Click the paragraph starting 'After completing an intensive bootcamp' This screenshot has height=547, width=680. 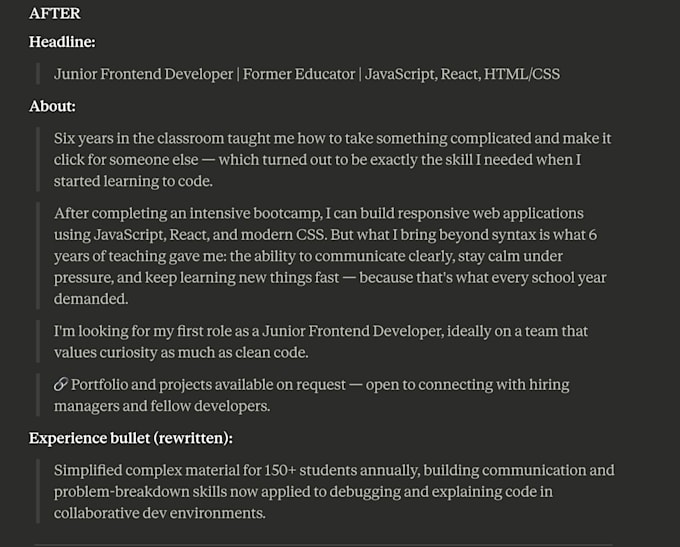click(x=330, y=256)
